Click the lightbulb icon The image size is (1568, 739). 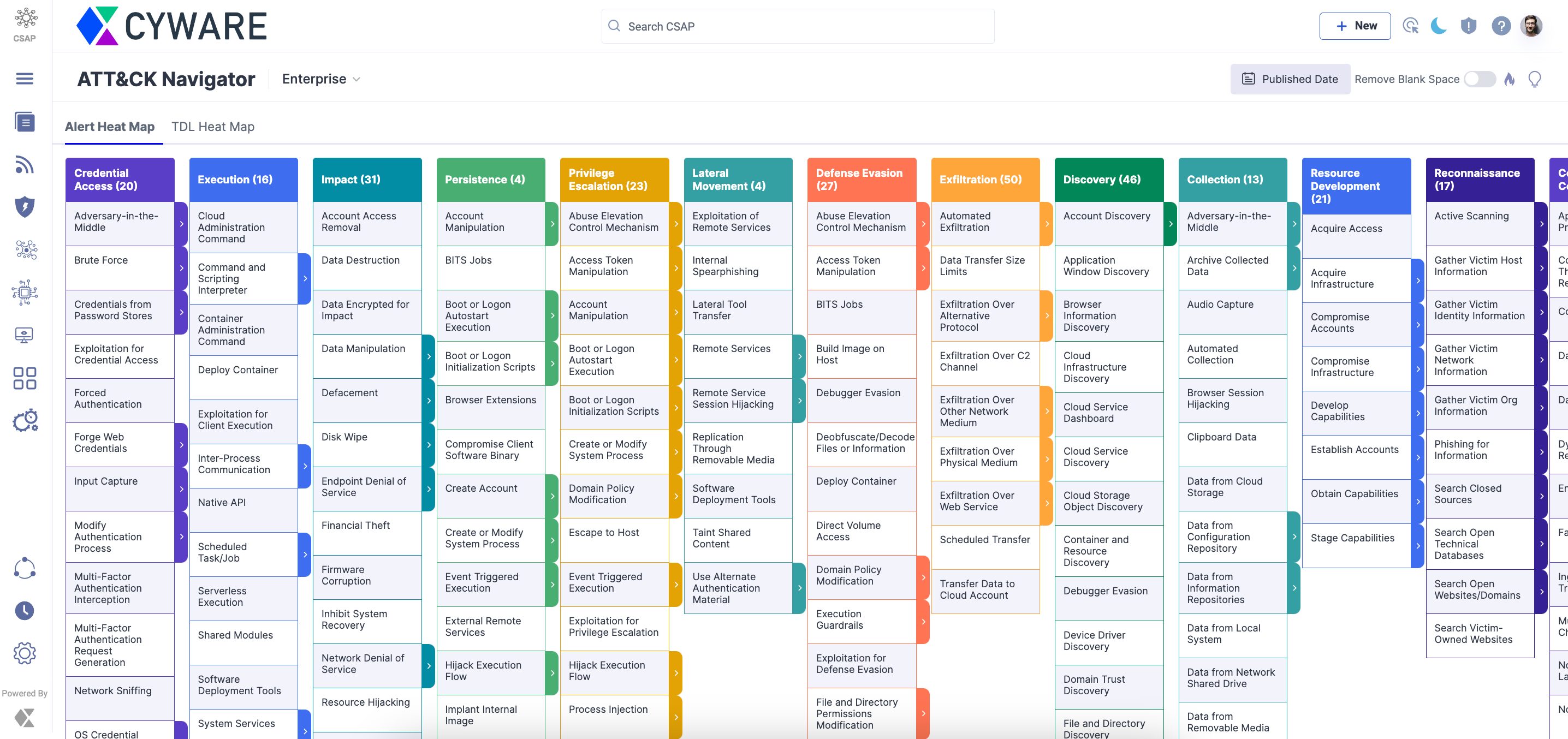point(1534,79)
